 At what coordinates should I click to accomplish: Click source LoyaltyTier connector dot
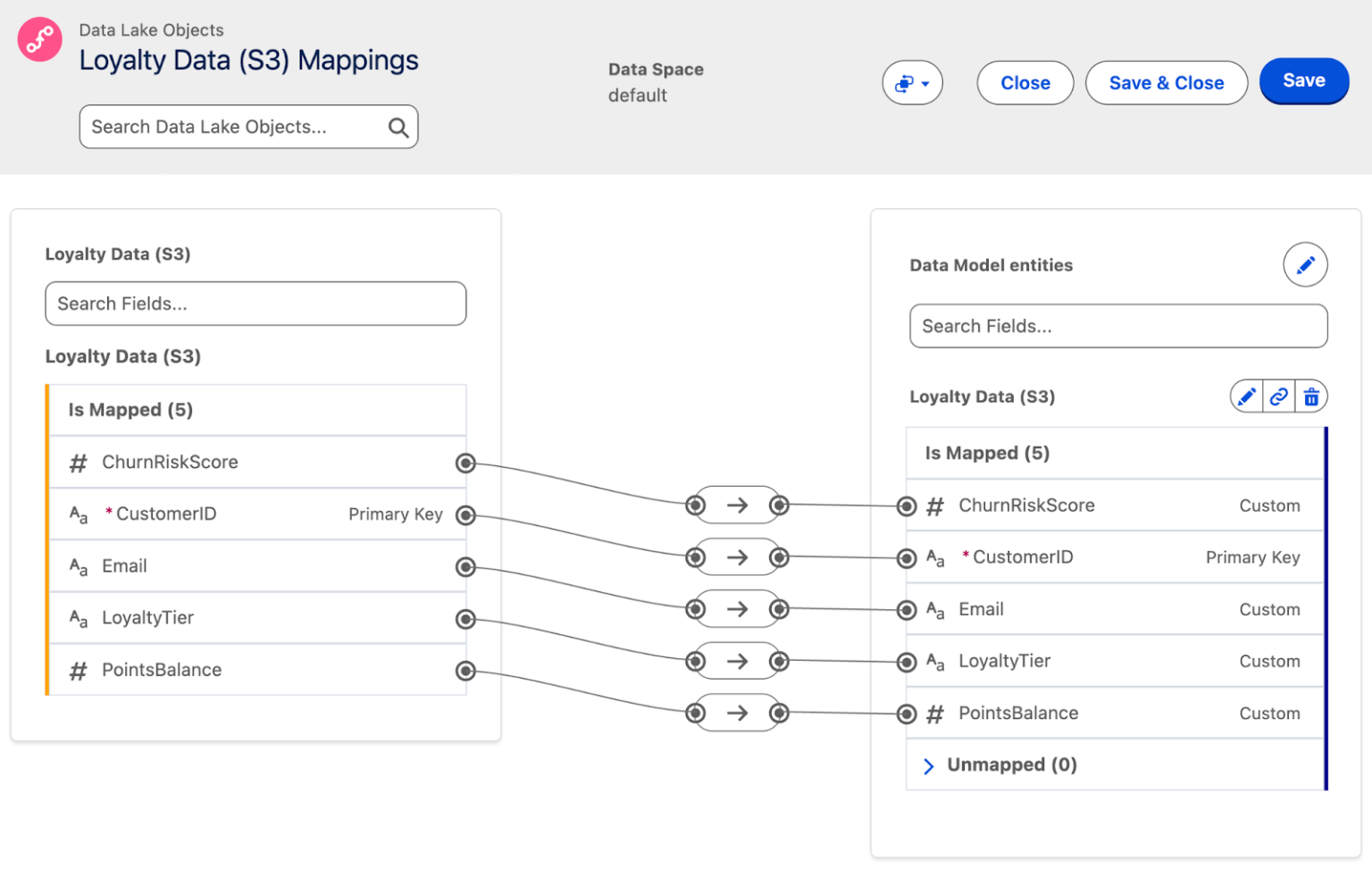[x=465, y=619]
